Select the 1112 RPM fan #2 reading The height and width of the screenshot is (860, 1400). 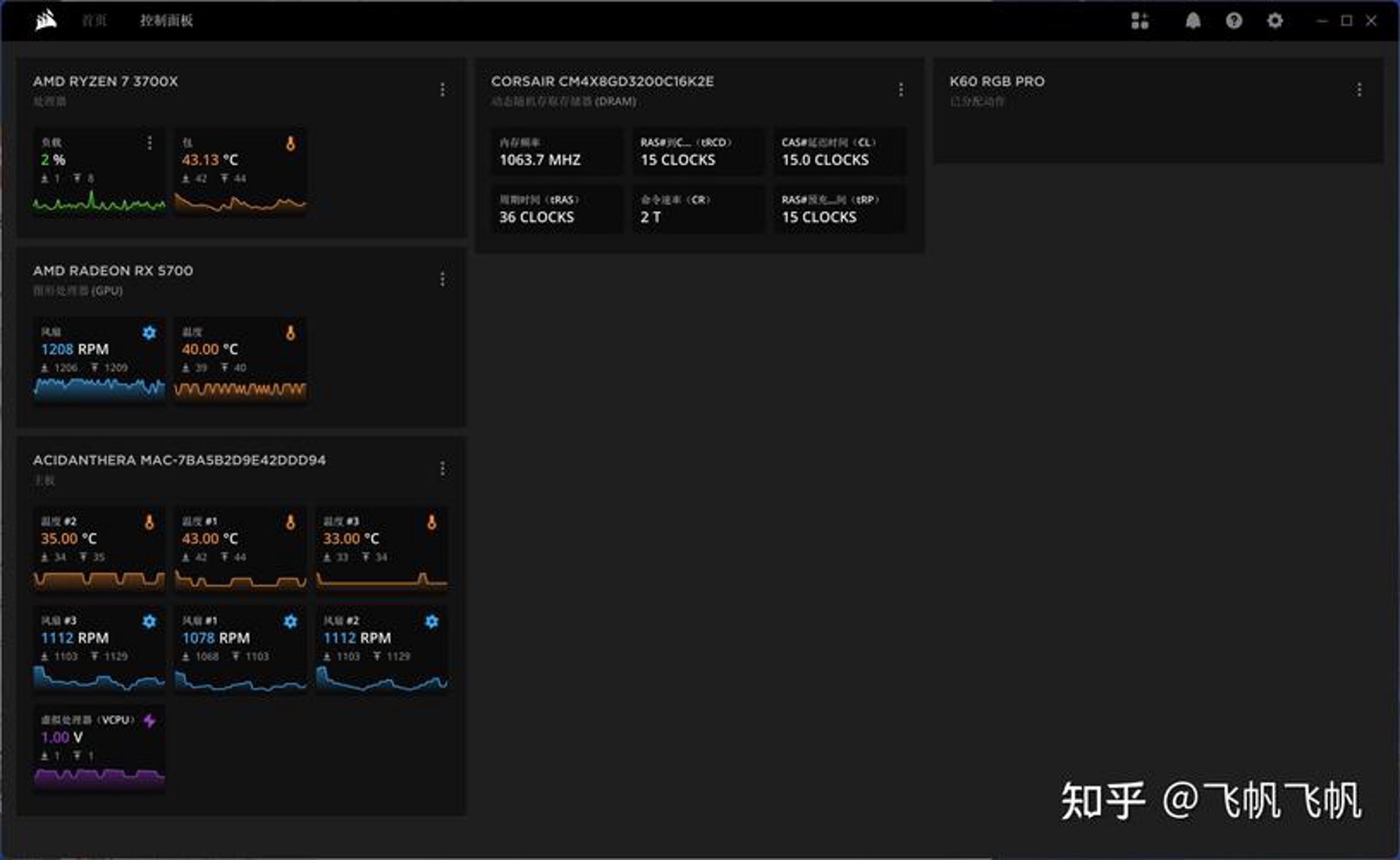(x=357, y=638)
